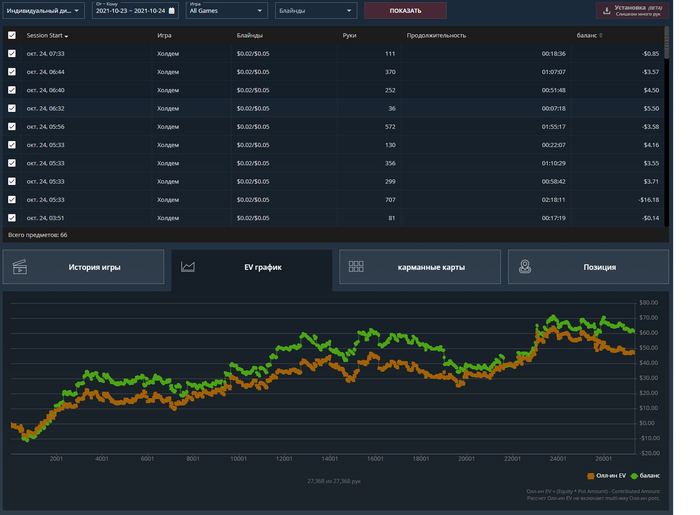
Task: Click the download icon beside Установка
Action: tap(606, 11)
